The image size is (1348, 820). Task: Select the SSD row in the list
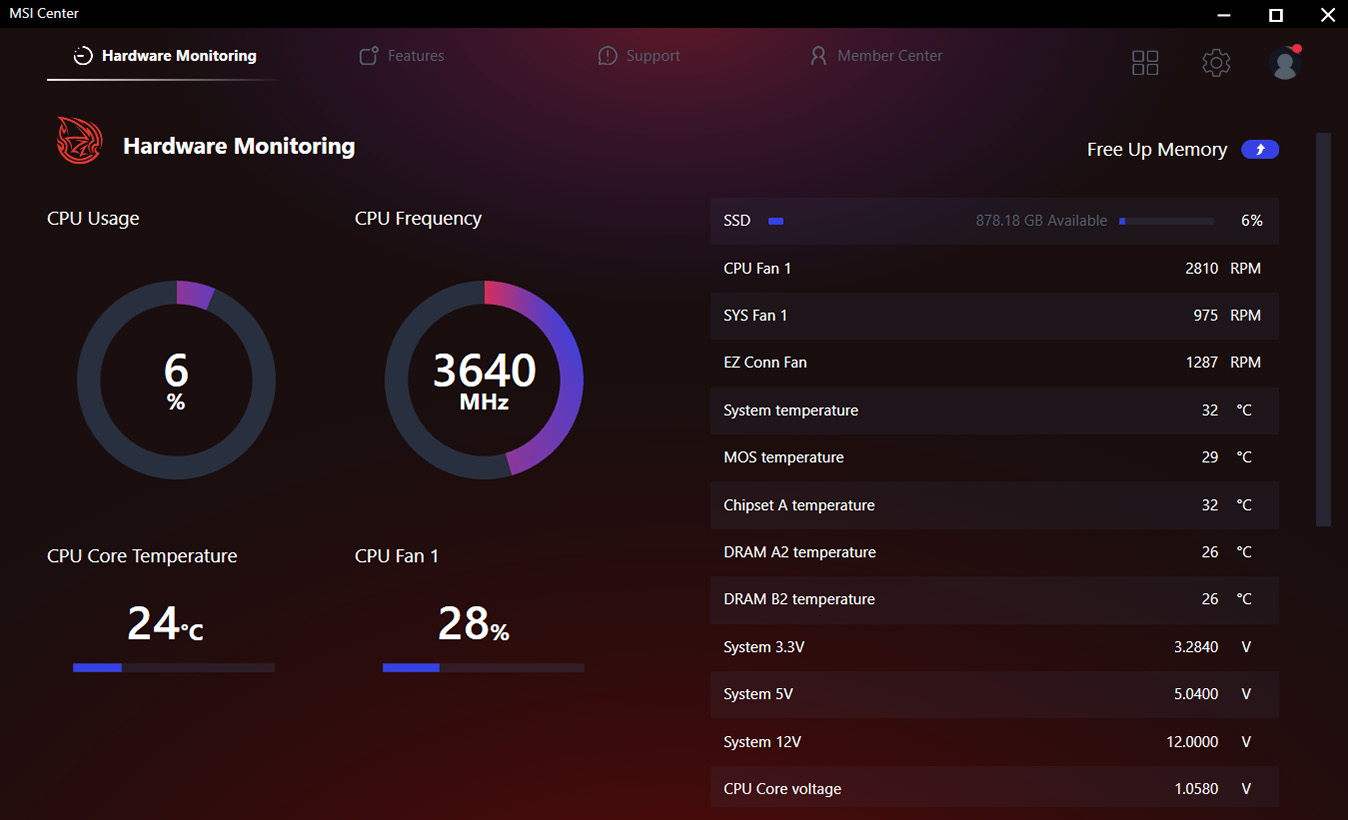[x=994, y=221]
